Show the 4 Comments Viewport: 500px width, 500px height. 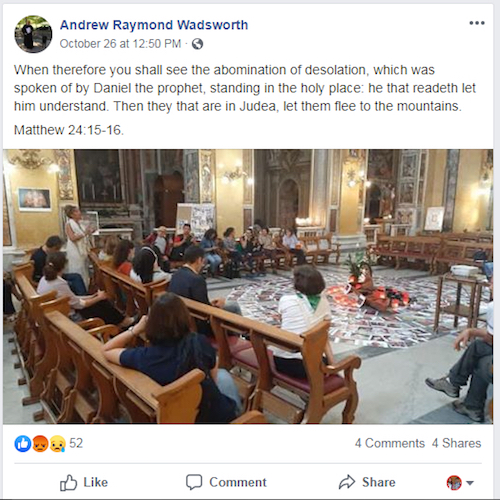[x=390, y=443]
